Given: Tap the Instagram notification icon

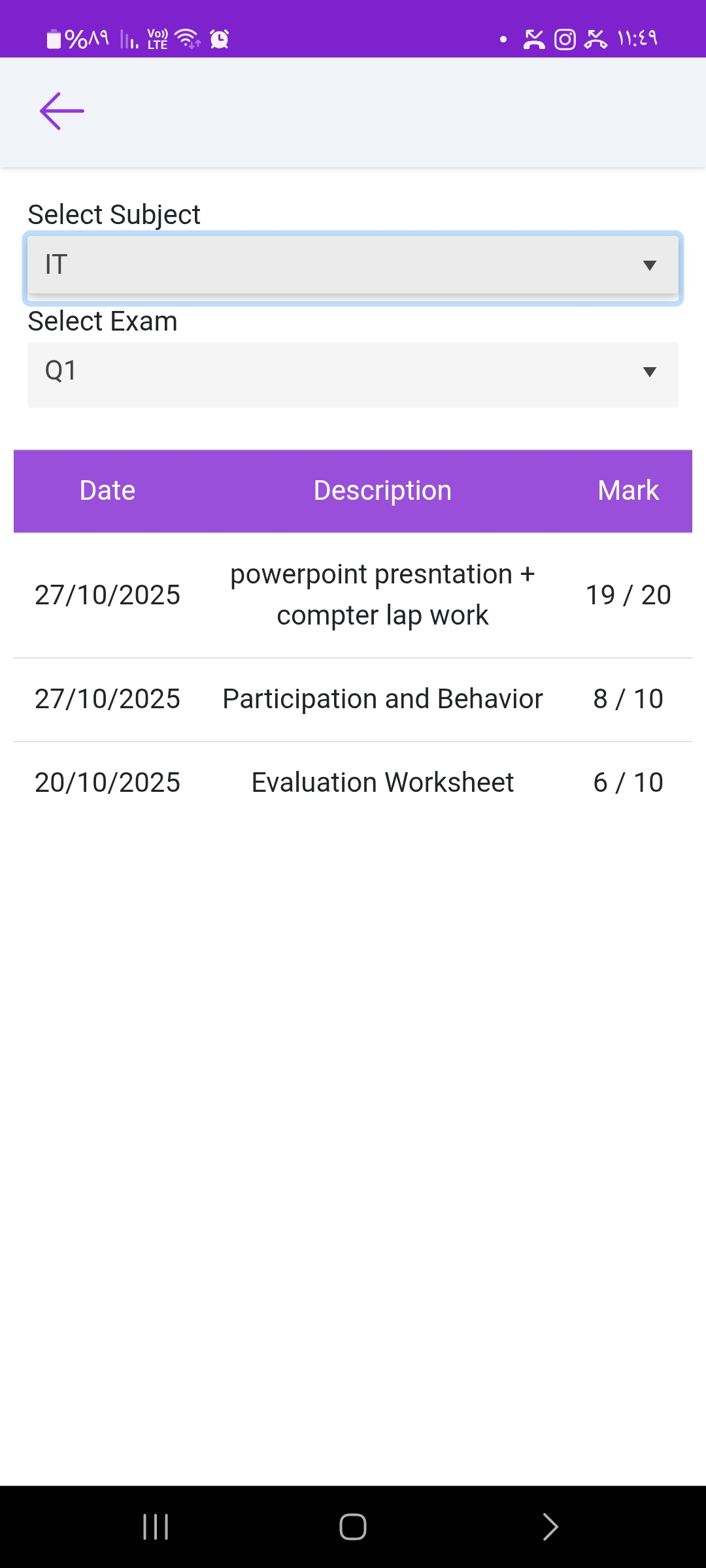Looking at the screenshot, I should pyautogui.click(x=565, y=39).
